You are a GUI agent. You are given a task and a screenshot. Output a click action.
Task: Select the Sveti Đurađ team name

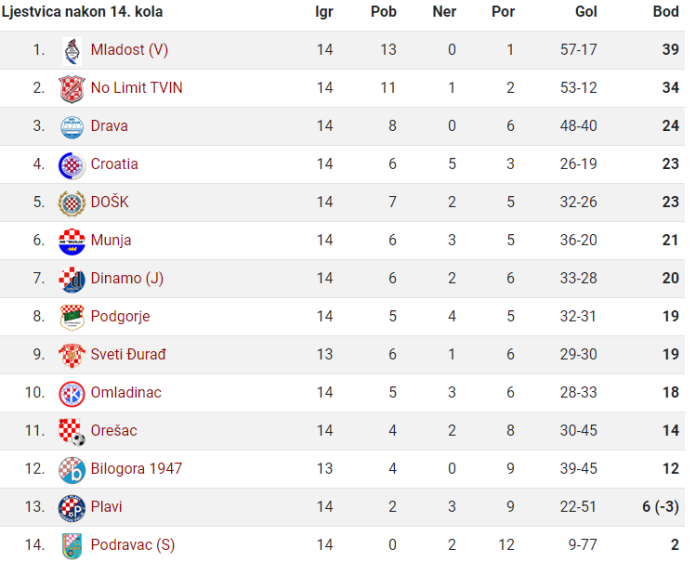pos(128,354)
